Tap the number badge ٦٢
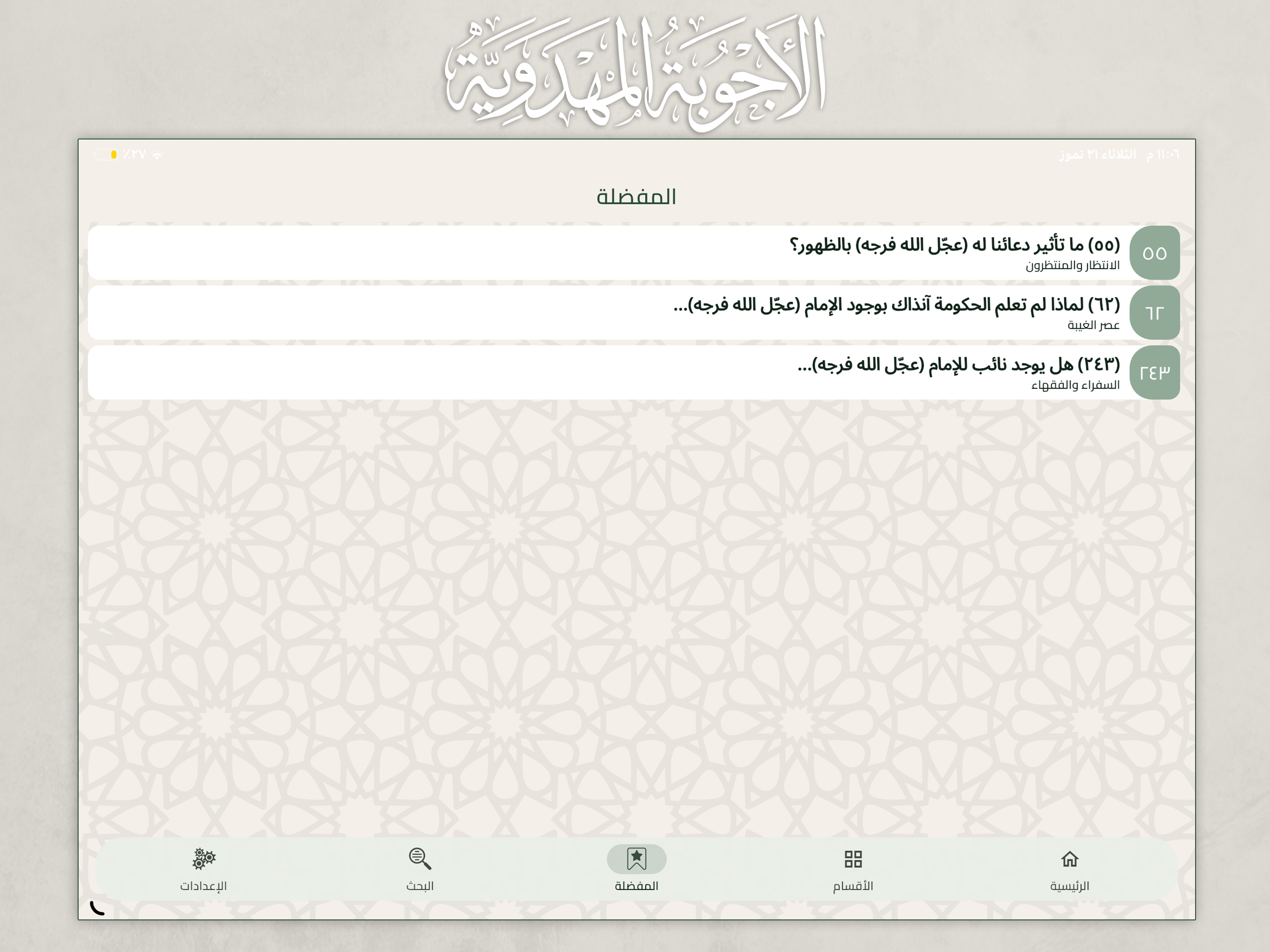Screen dimensions: 1270x952 1155,313
